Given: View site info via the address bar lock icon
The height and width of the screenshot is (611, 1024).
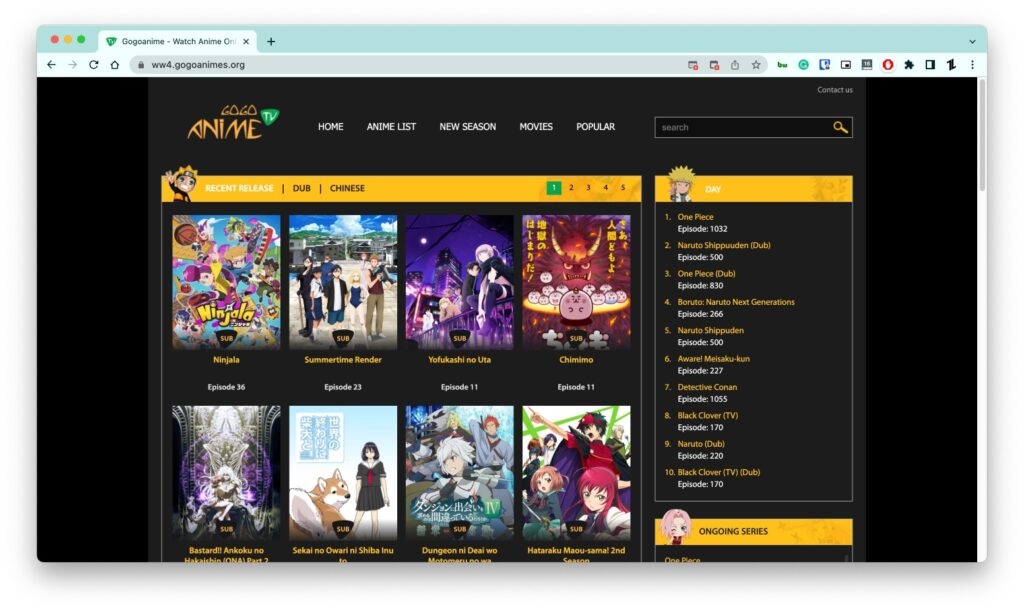Looking at the screenshot, I should (140, 65).
